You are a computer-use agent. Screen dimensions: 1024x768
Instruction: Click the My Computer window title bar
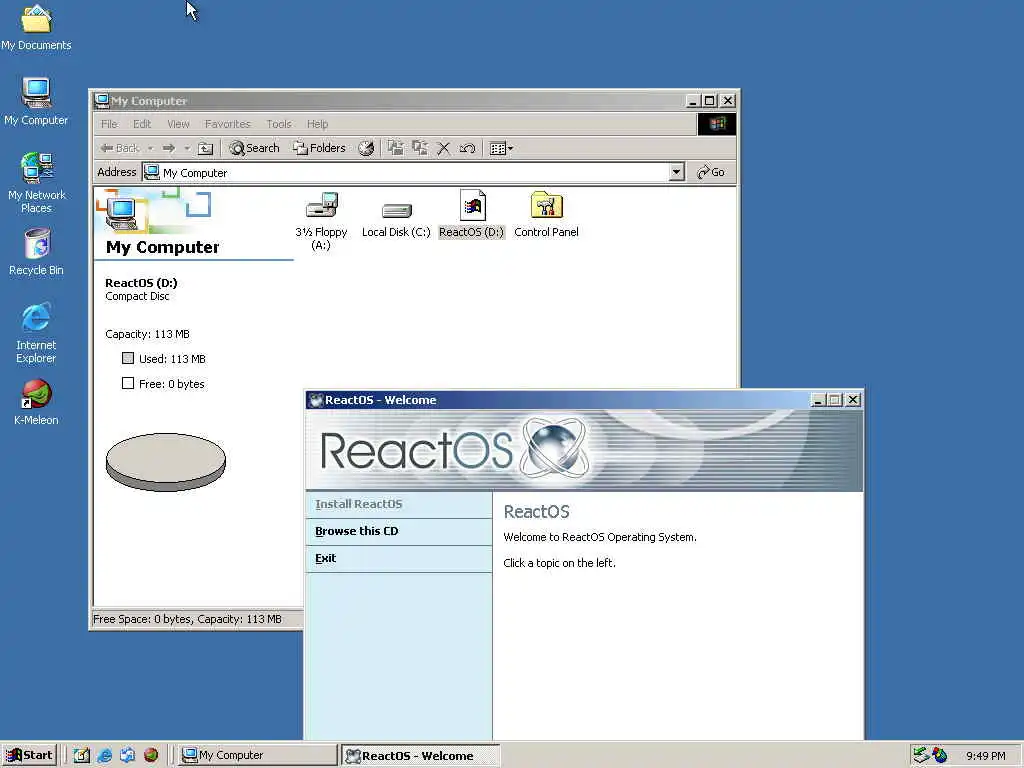(414, 101)
